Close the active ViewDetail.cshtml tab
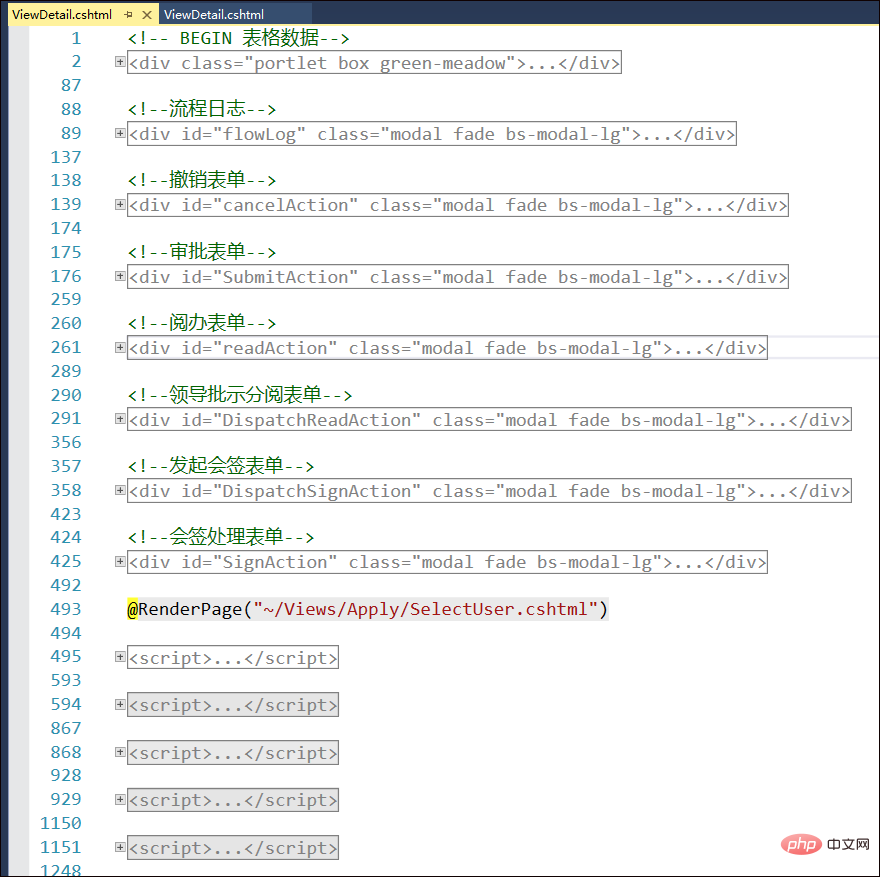 click(147, 15)
